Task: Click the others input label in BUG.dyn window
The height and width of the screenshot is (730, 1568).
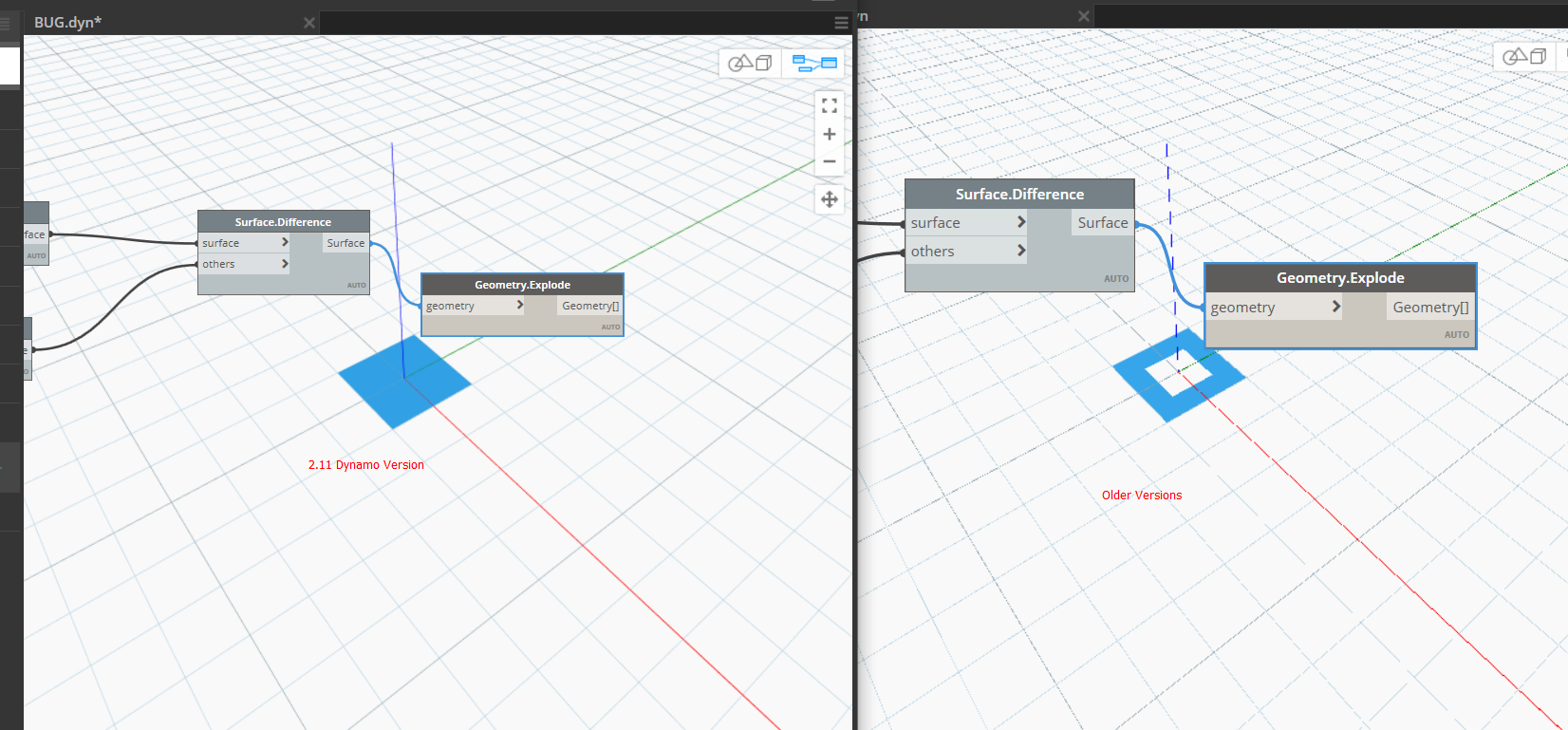Action: tap(218, 264)
